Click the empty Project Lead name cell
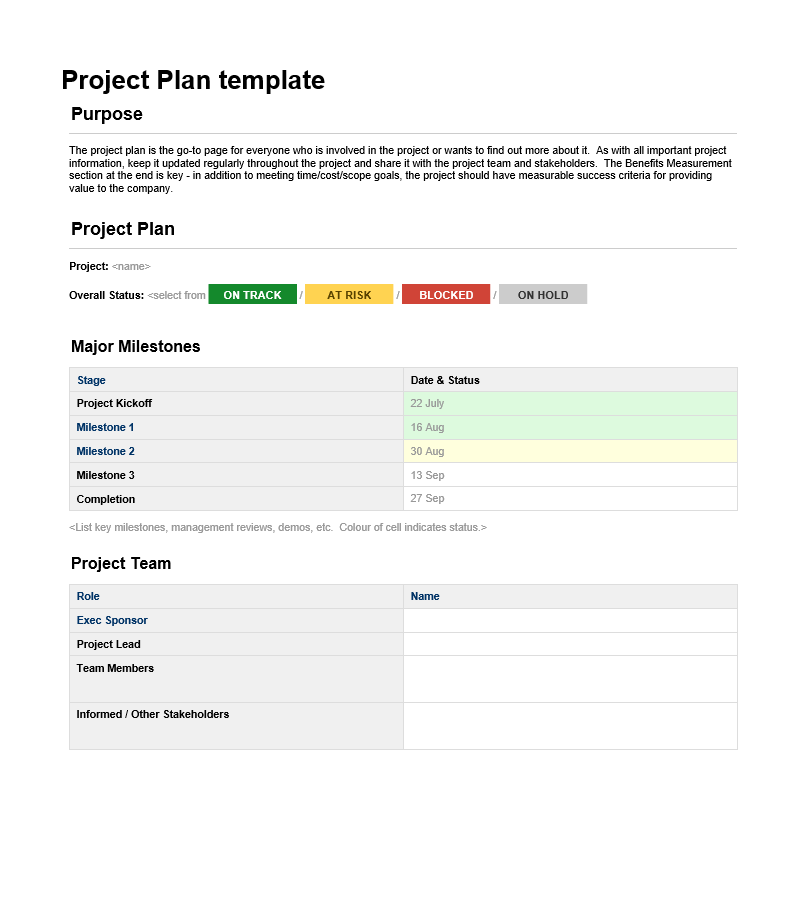 pyautogui.click(x=571, y=644)
